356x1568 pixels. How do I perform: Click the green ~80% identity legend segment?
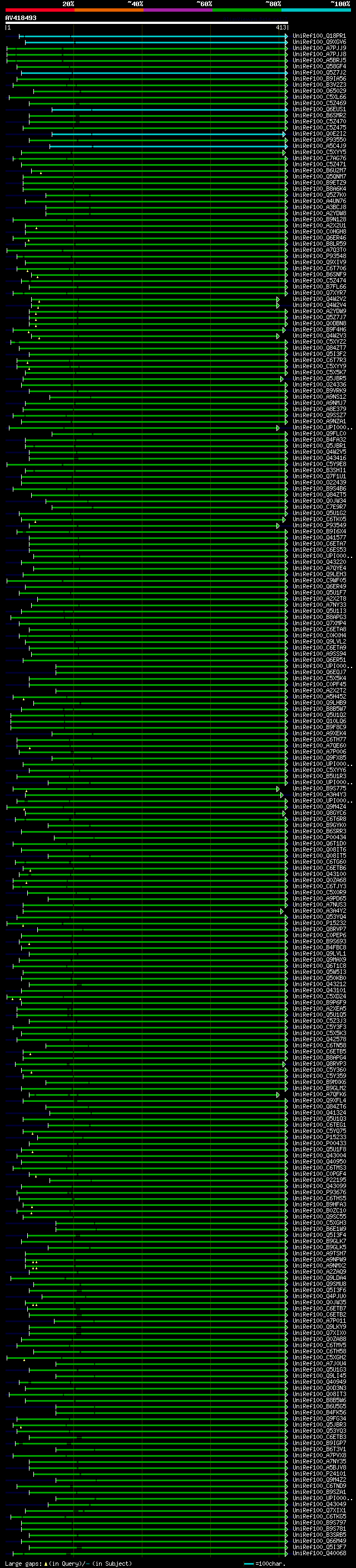click(x=247, y=11)
